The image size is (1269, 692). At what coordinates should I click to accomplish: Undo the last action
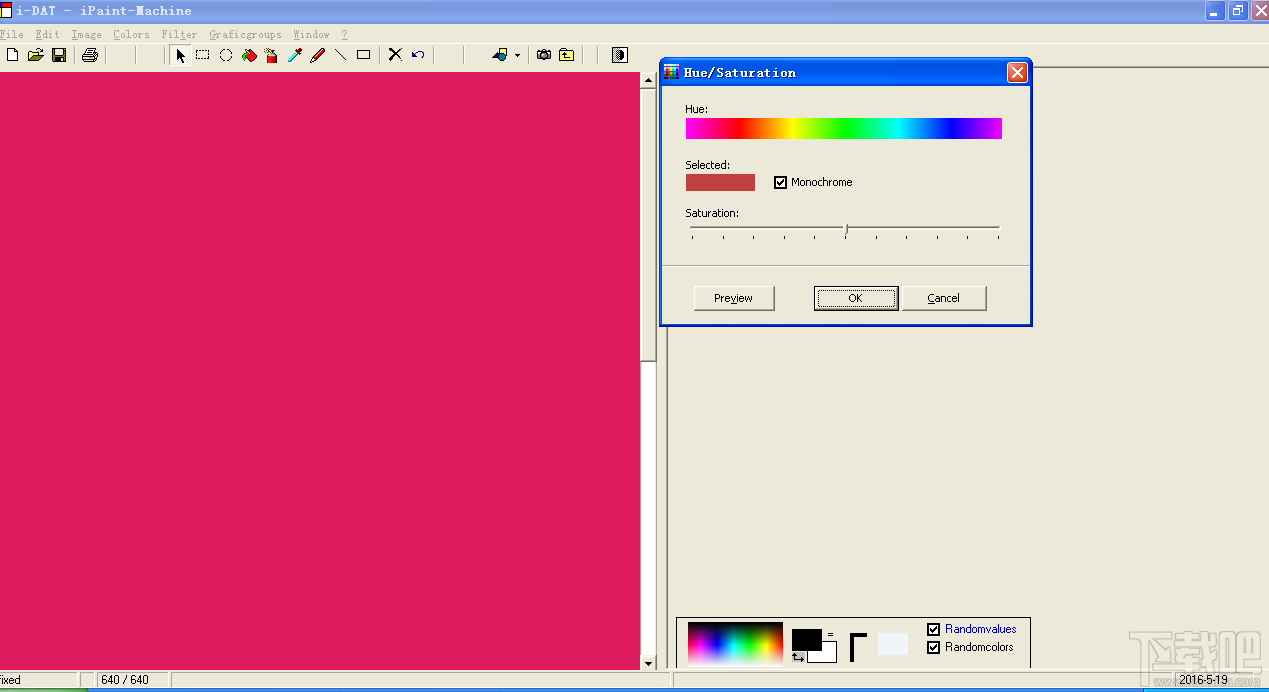tap(416, 55)
